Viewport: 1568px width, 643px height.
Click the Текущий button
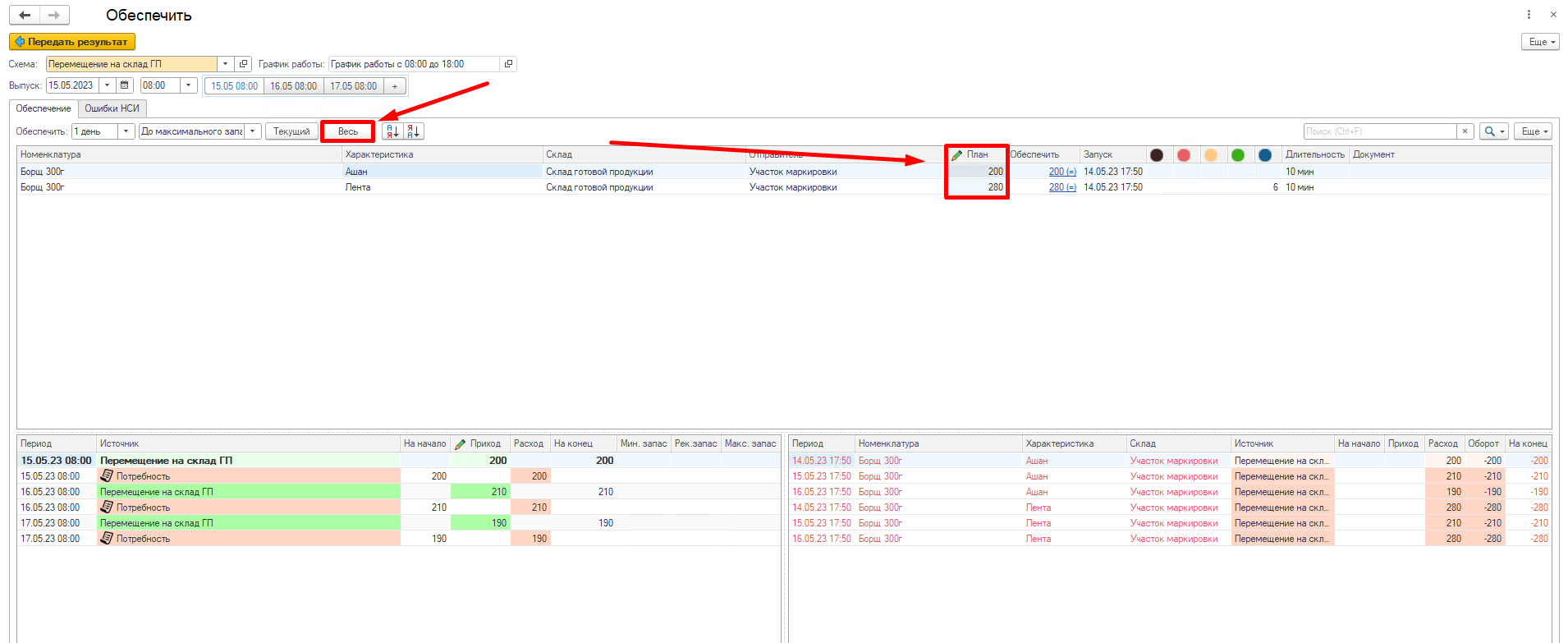pyautogui.click(x=291, y=131)
